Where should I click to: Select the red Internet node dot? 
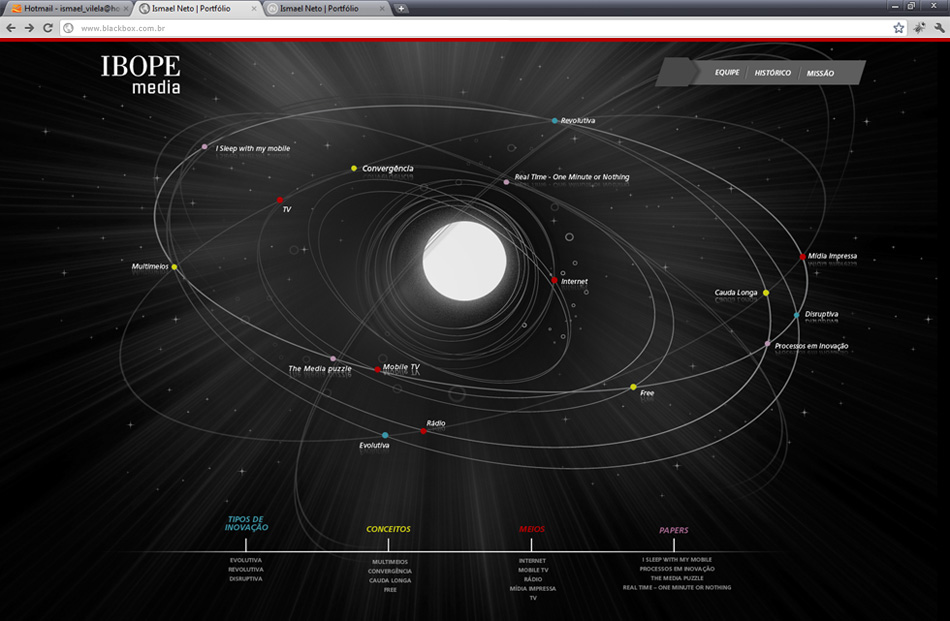click(554, 280)
